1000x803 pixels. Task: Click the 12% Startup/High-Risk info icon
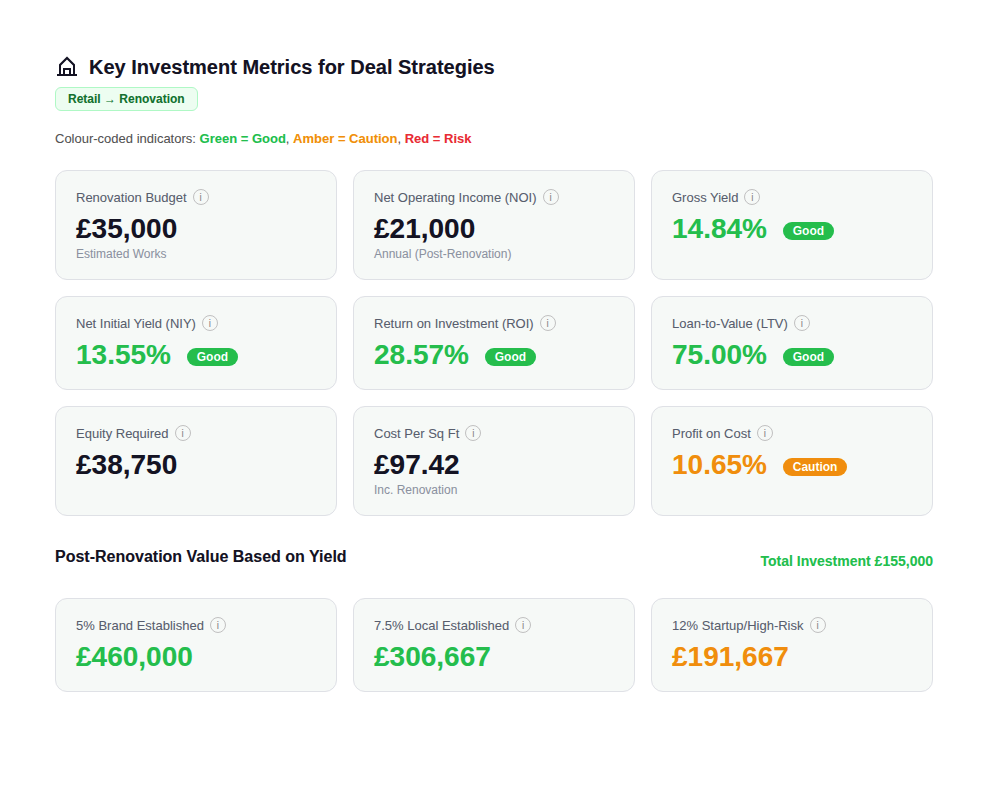point(817,625)
